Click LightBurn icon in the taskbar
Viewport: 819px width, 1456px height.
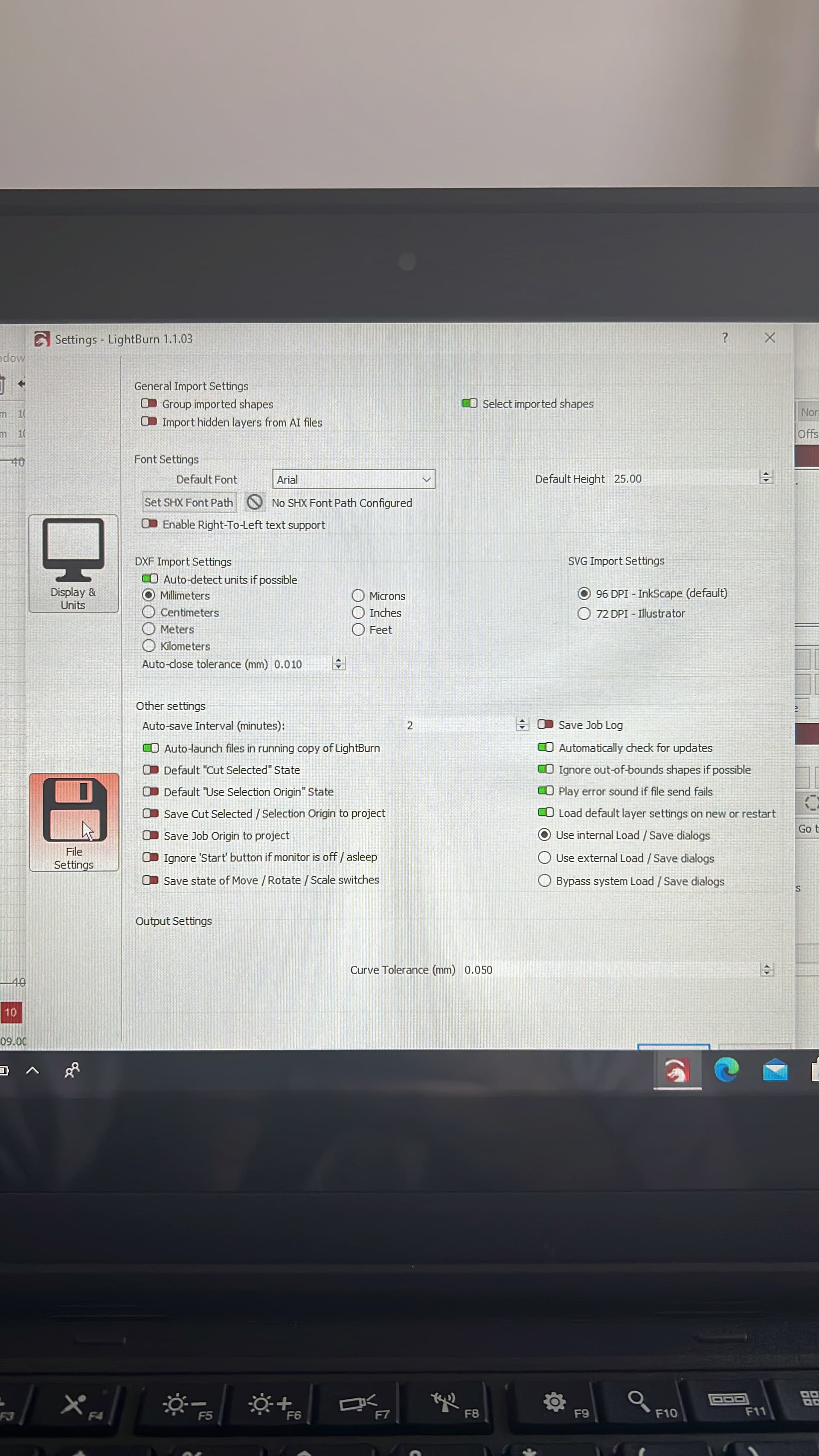[x=677, y=1070]
